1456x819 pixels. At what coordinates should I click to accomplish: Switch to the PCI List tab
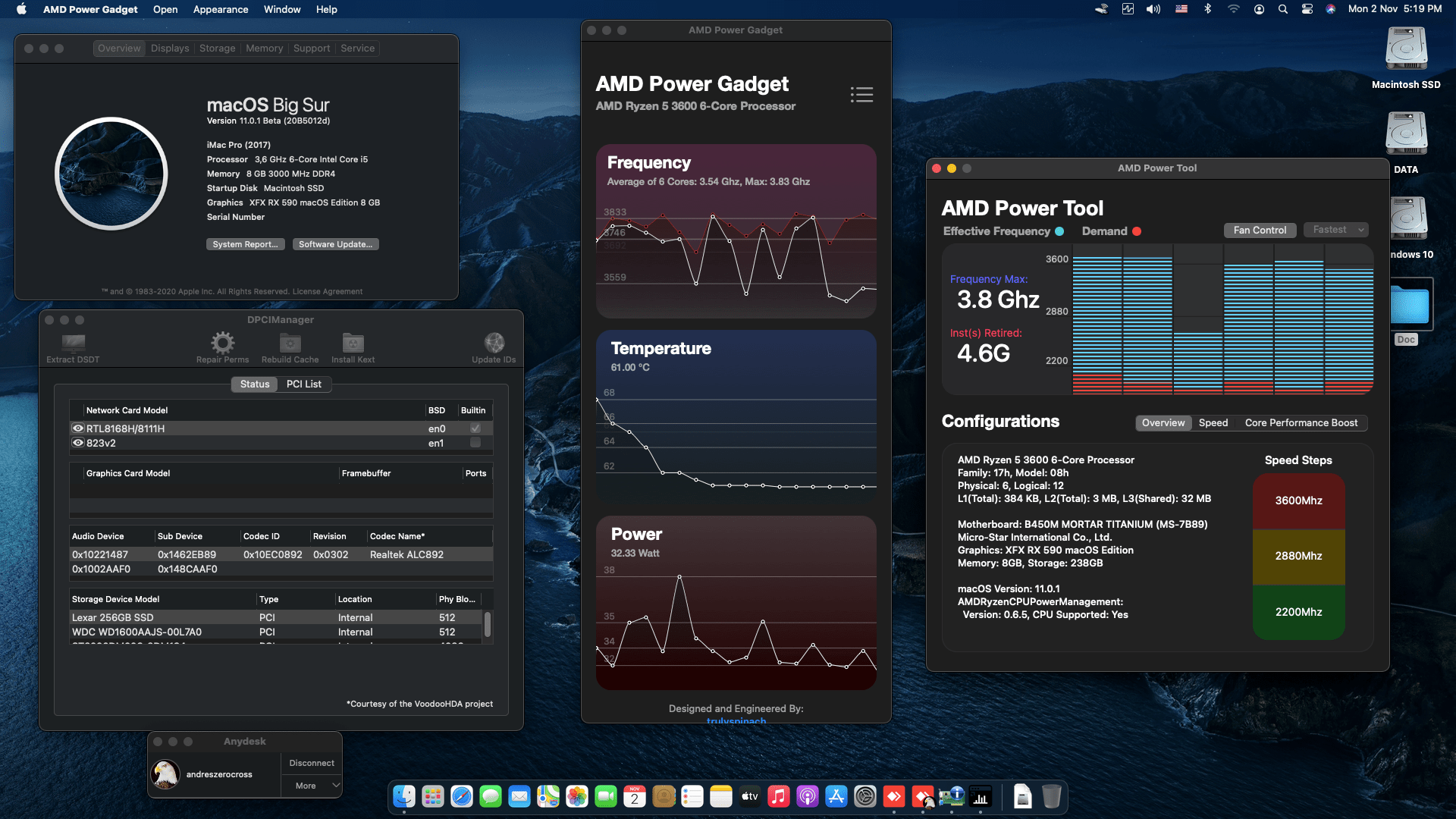click(x=303, y=384)
